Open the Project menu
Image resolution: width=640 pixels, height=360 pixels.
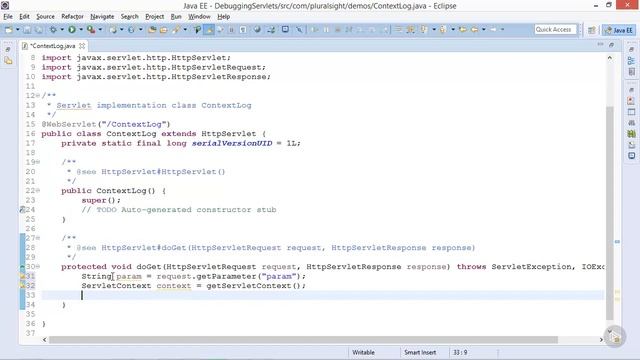pyautogui.click(x=155, y=17)
